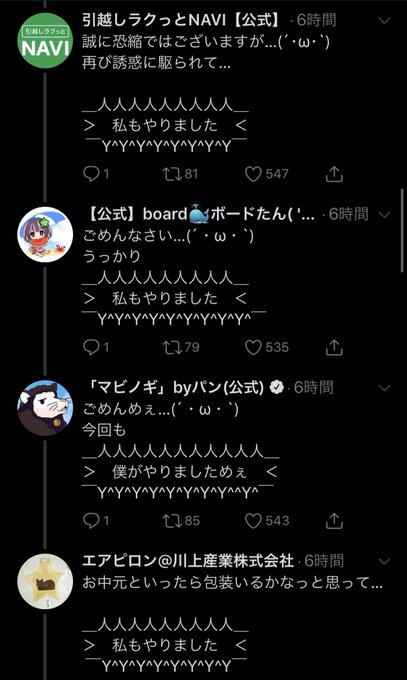Click the vertical scrollbar on right edge

403,230
